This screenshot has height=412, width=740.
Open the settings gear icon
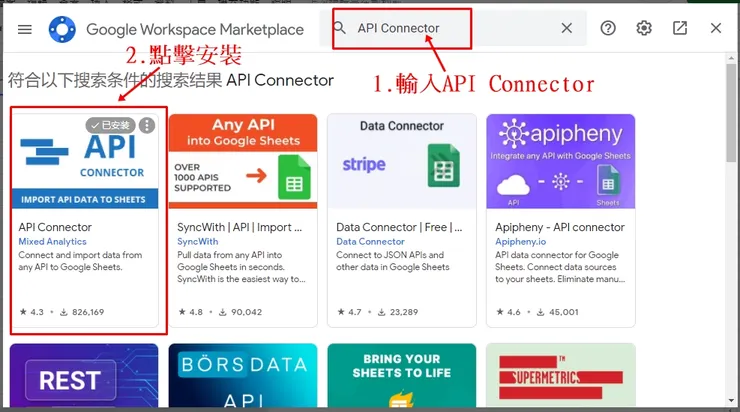pos(644,28)
